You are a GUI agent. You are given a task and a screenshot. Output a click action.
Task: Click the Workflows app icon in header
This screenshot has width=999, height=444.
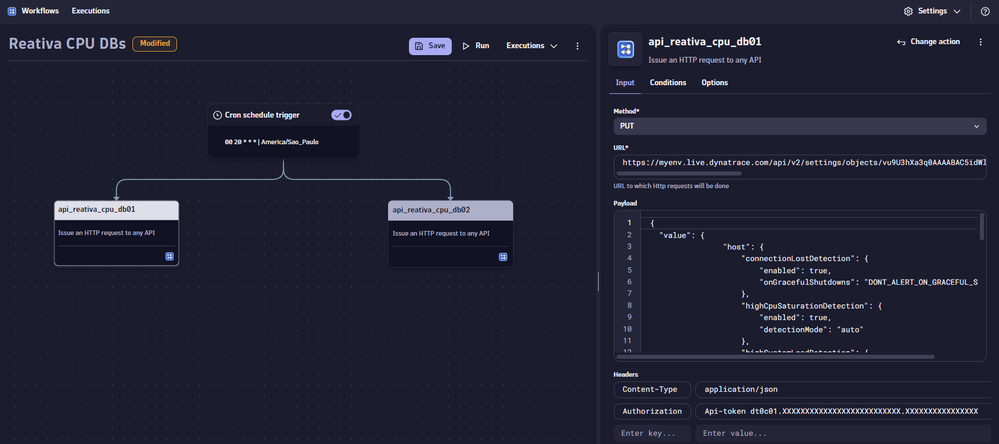(12, 11)
